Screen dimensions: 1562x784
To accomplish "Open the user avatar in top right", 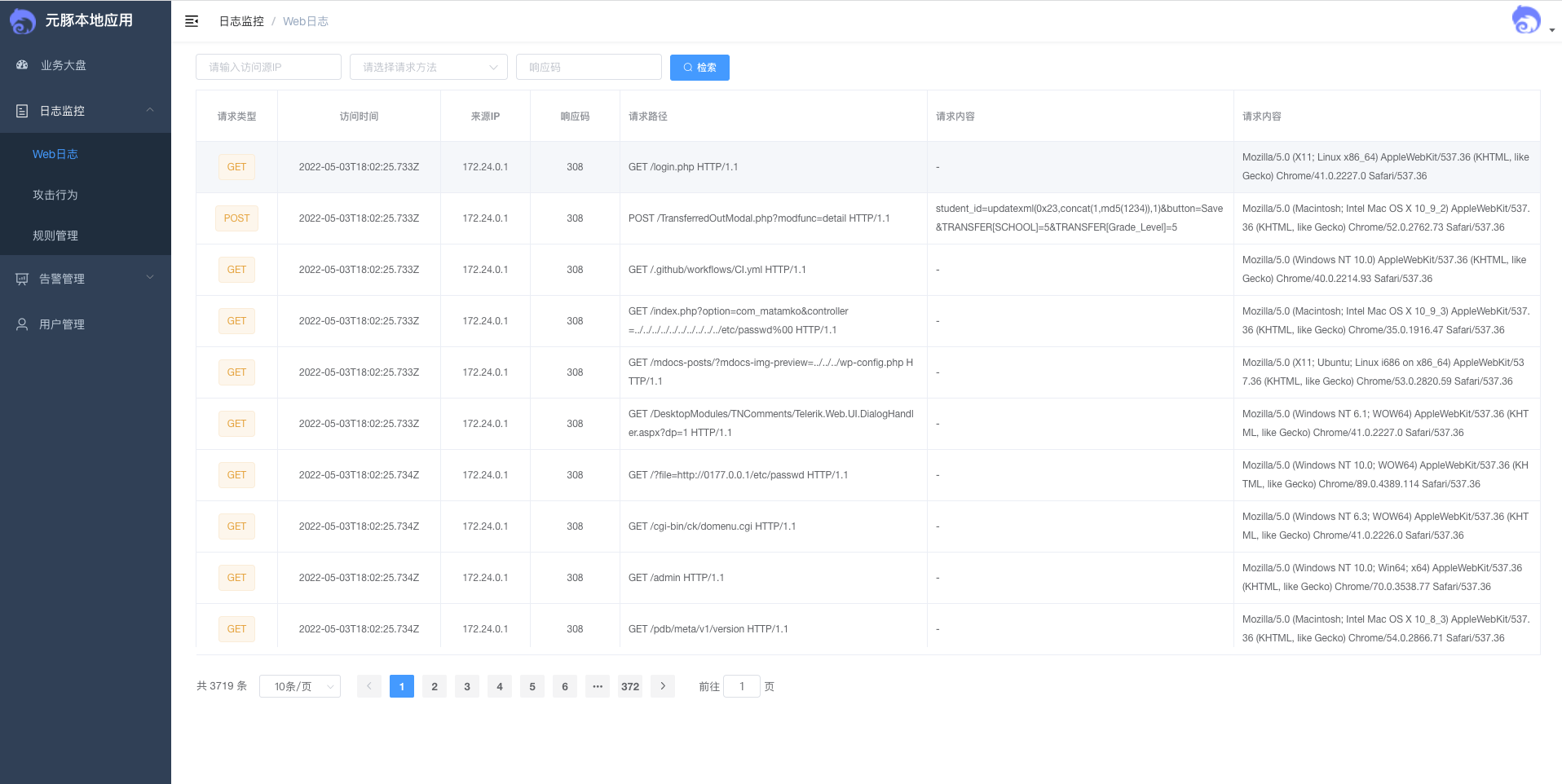I will [x=1526, y=20].
